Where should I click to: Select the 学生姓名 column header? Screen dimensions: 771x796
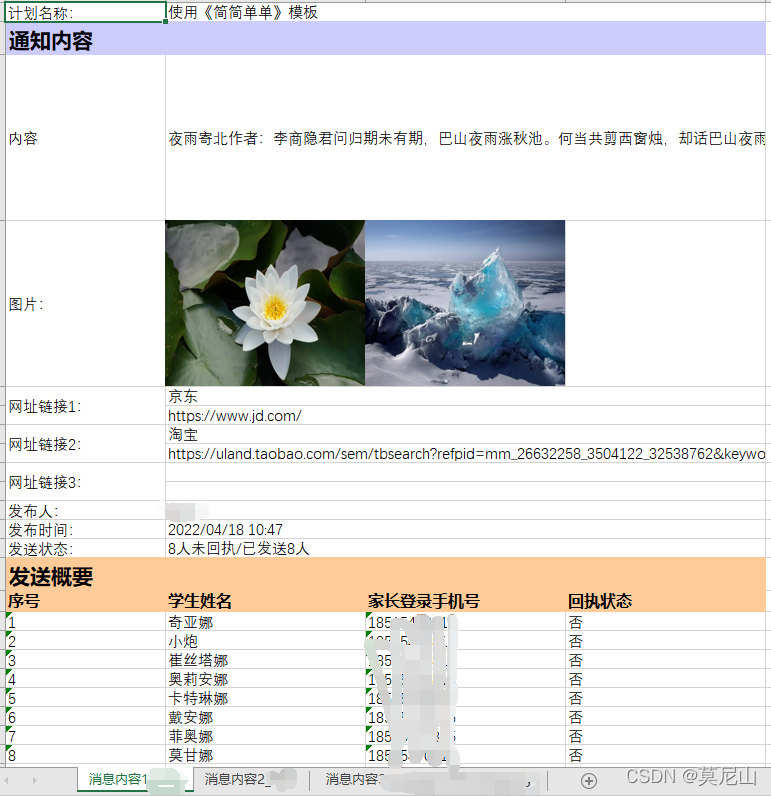coord(265,601)
